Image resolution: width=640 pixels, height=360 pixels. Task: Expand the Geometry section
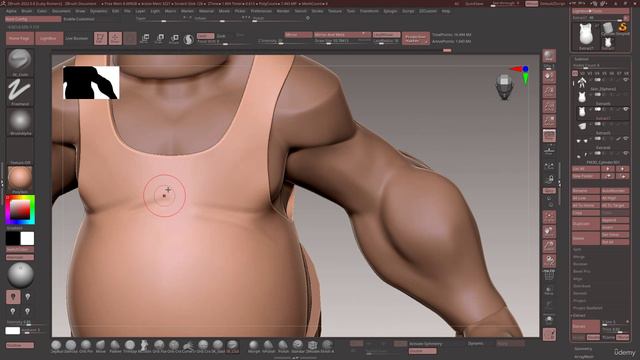pos(583,349)
